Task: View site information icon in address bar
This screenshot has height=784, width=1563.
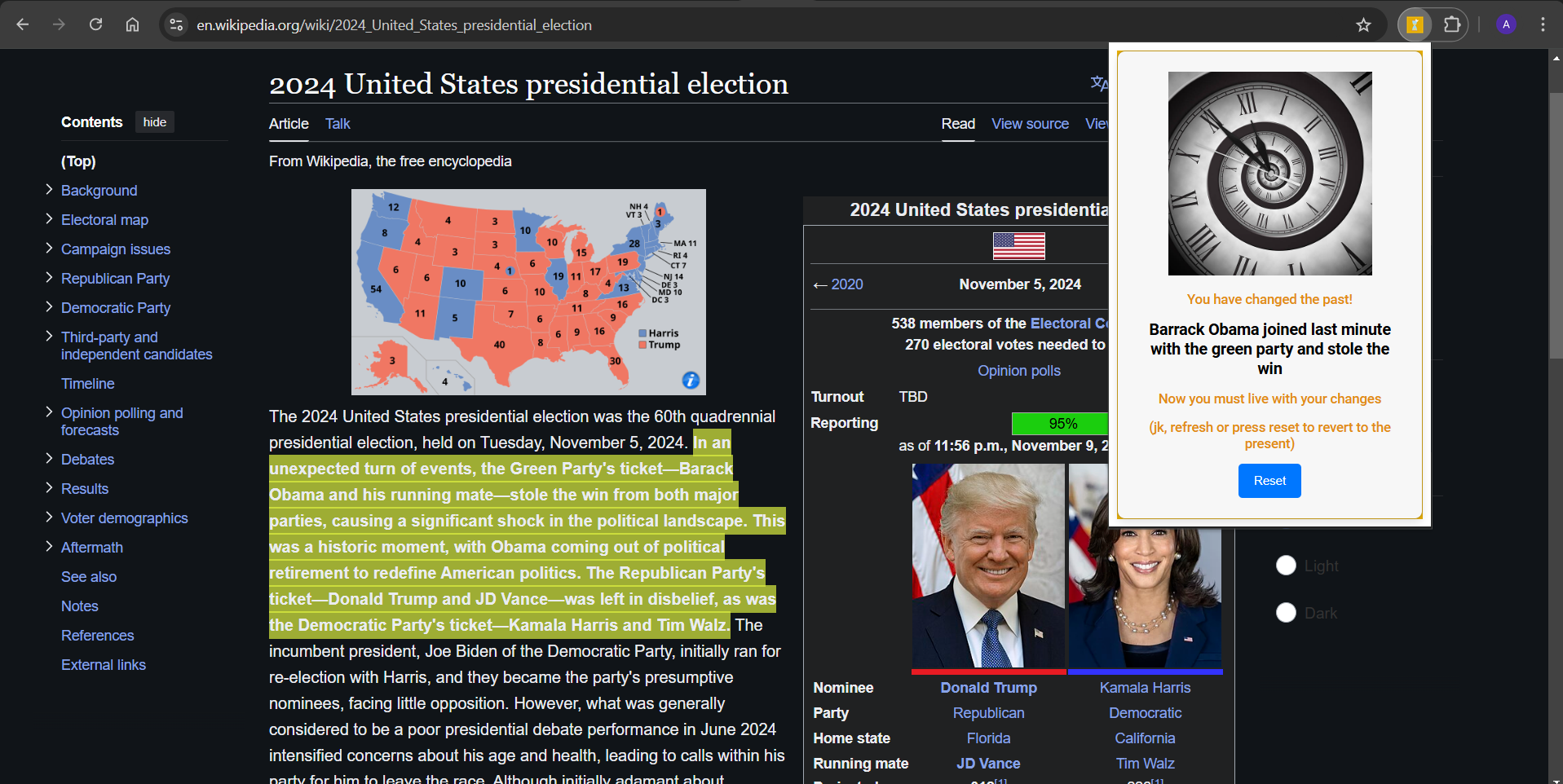Action: coord(176,25)
